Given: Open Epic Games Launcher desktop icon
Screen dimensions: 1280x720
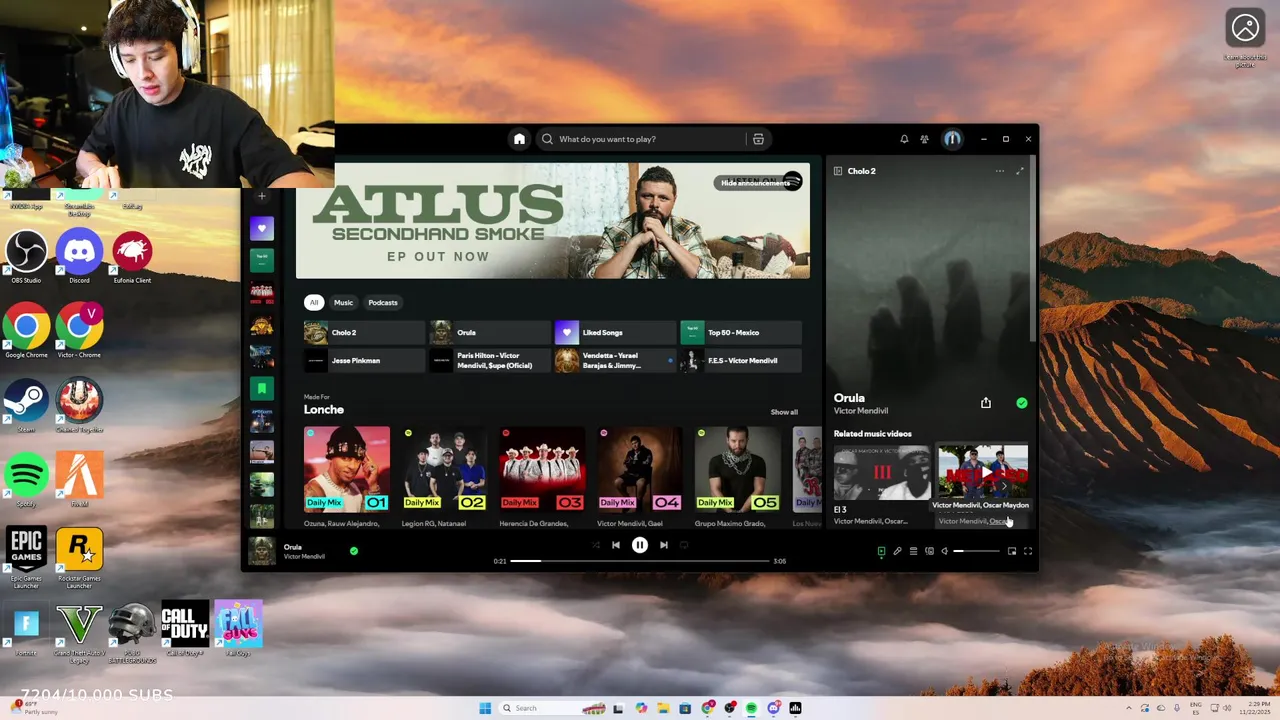Looking at the screenshot, I should 26,556.
